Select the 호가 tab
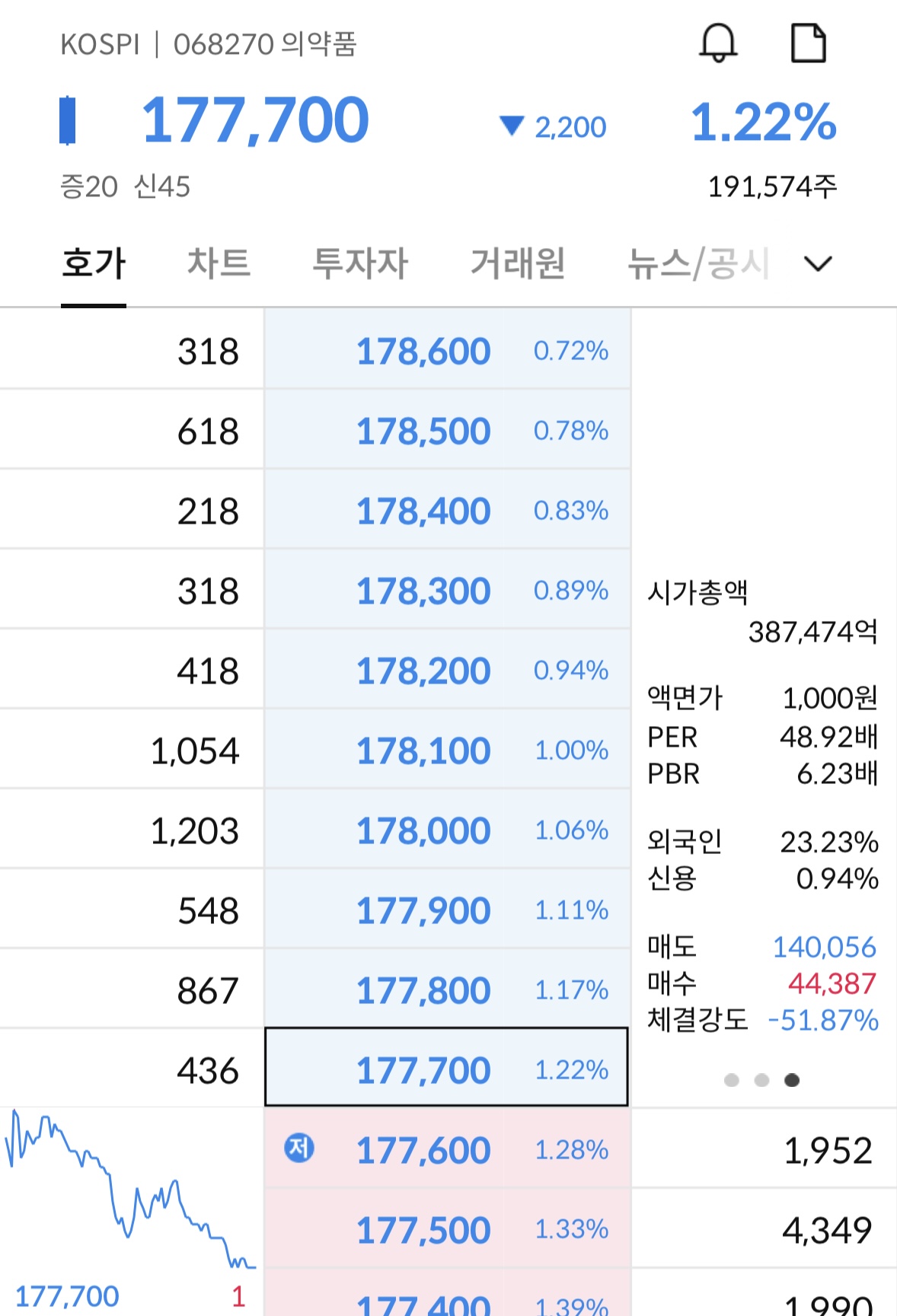 click(x=94, y=263)
